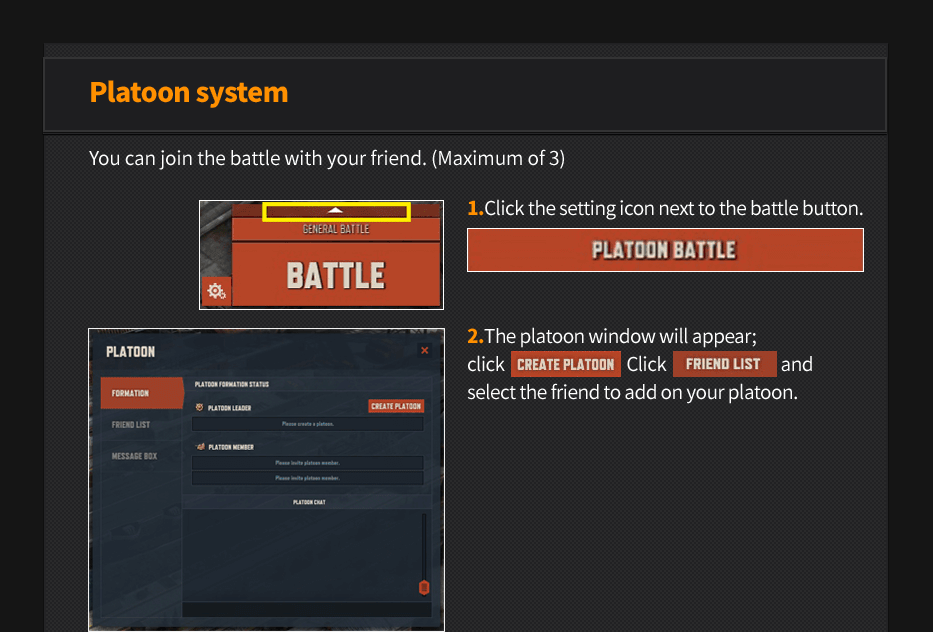Click the inline CREATE PLATOON label in step 2
This screenshot has height=632, width=933.
click(x=565, y=364)
